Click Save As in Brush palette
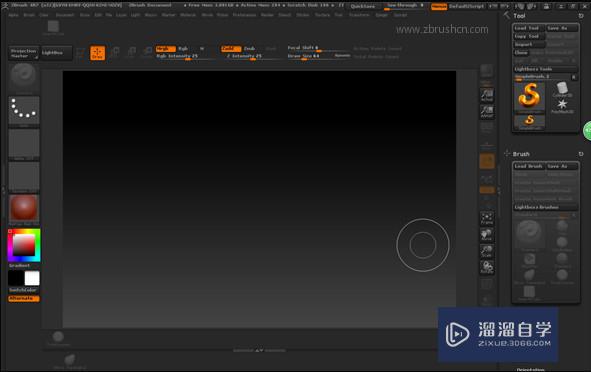The width and height of the screenshot is (591, 372). 562,166
